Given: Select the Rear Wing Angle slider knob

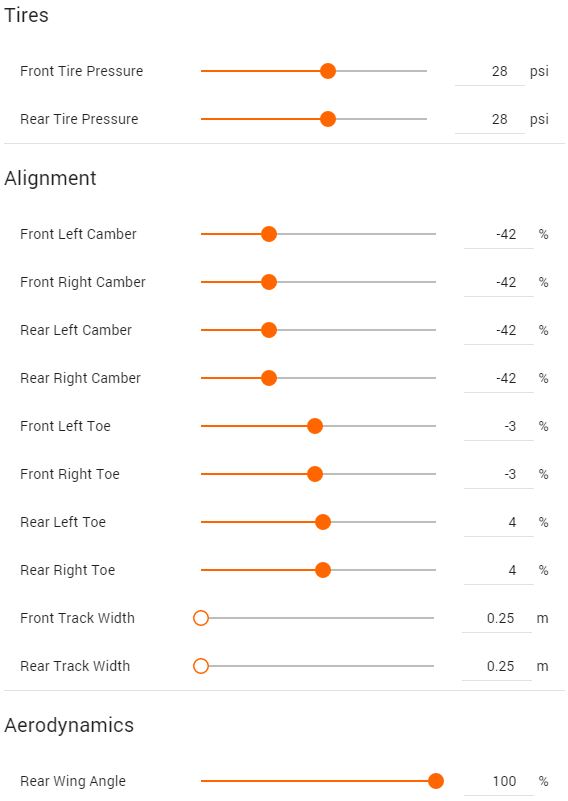Looking at the screenshot, I should [x=436, y=781].
